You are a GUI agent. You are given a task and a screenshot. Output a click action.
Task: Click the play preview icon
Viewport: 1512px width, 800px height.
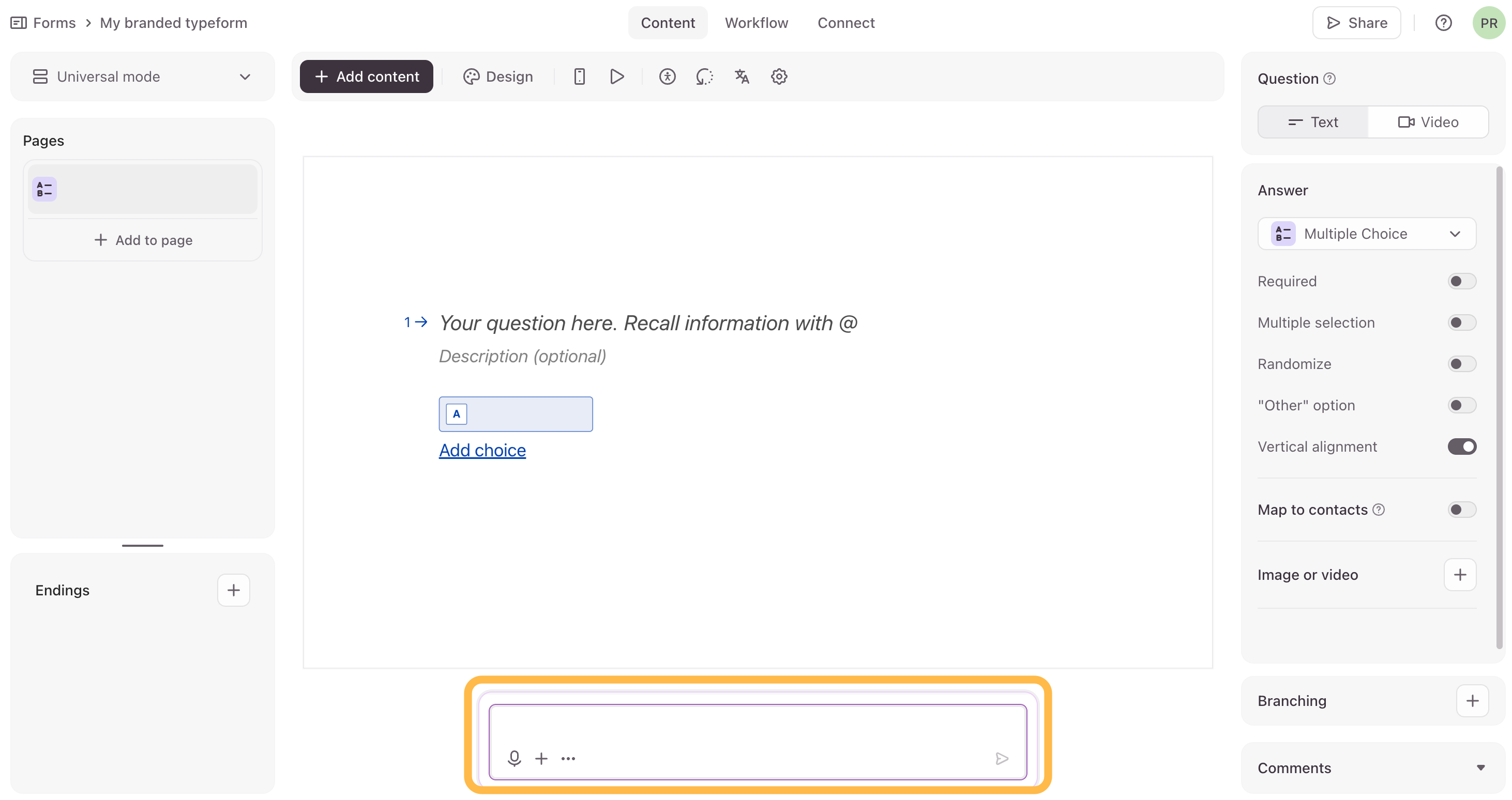616,77
